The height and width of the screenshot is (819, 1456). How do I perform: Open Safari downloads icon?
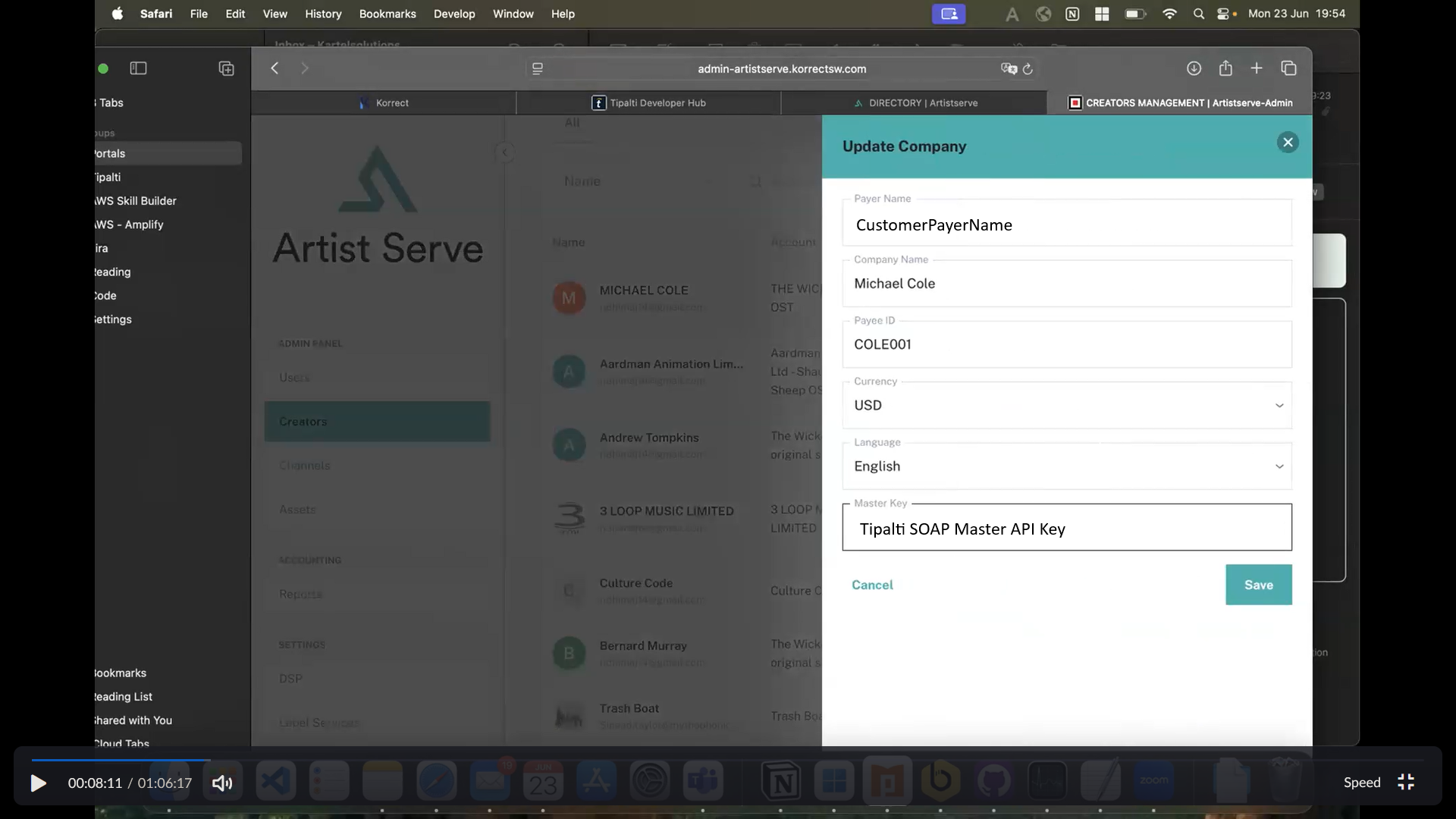tap(1194, 68)
